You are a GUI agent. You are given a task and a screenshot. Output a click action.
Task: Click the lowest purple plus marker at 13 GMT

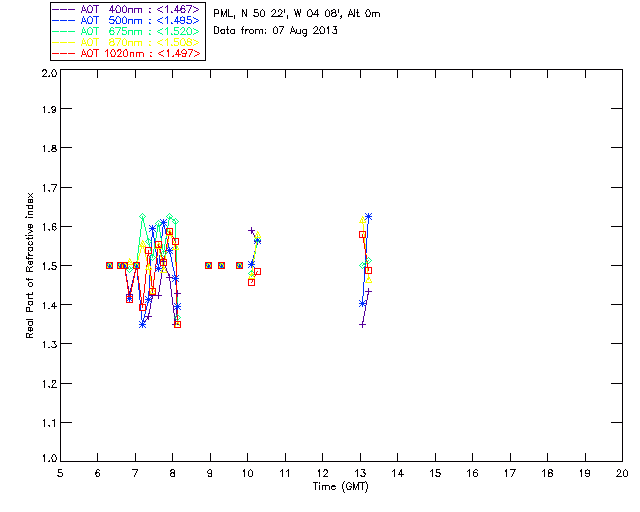(x=362, y=325)
